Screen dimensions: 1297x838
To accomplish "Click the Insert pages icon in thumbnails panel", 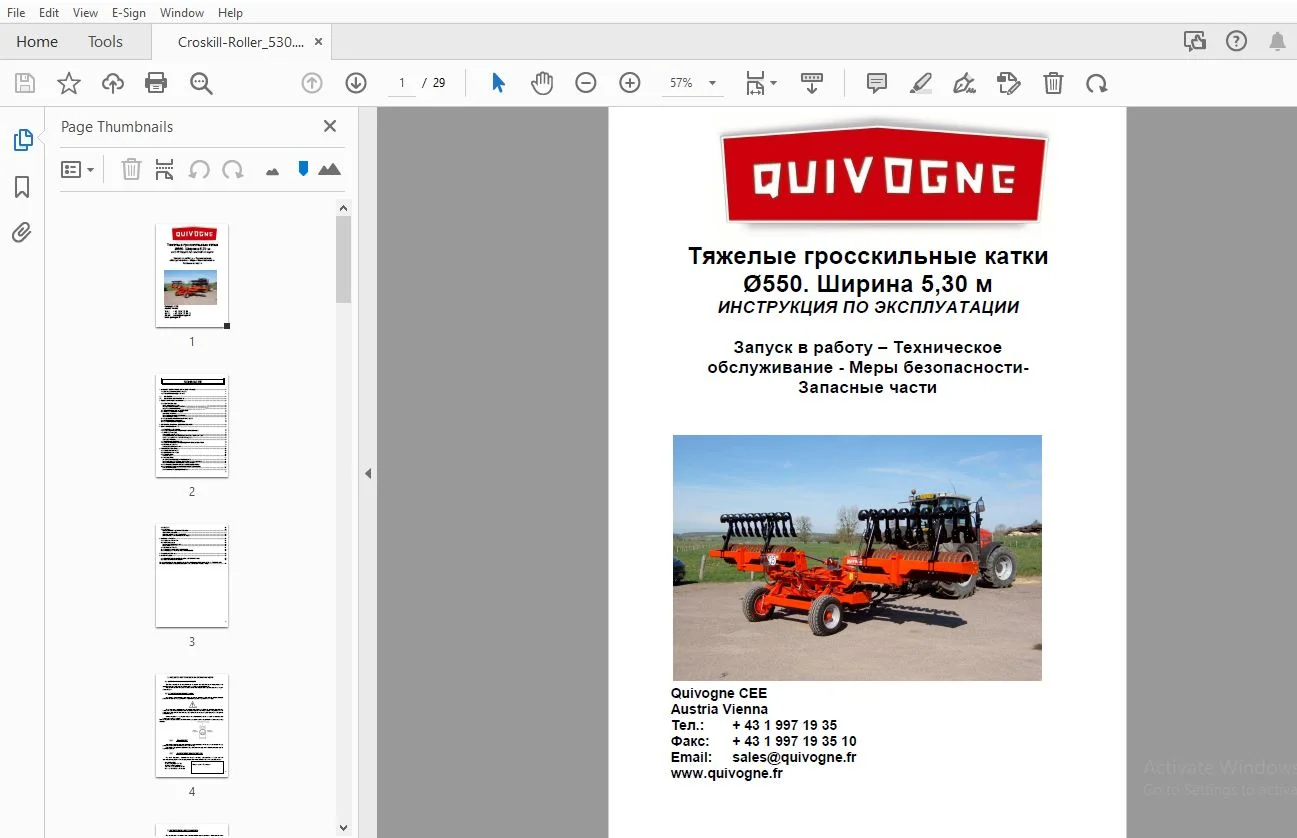I will pyautogui.click(x=165, y=170).
